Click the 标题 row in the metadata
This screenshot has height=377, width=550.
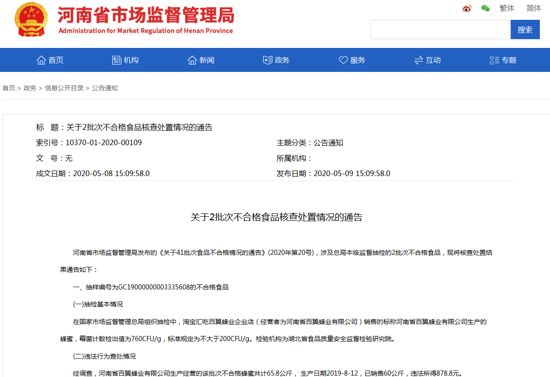tap(124, 127)
